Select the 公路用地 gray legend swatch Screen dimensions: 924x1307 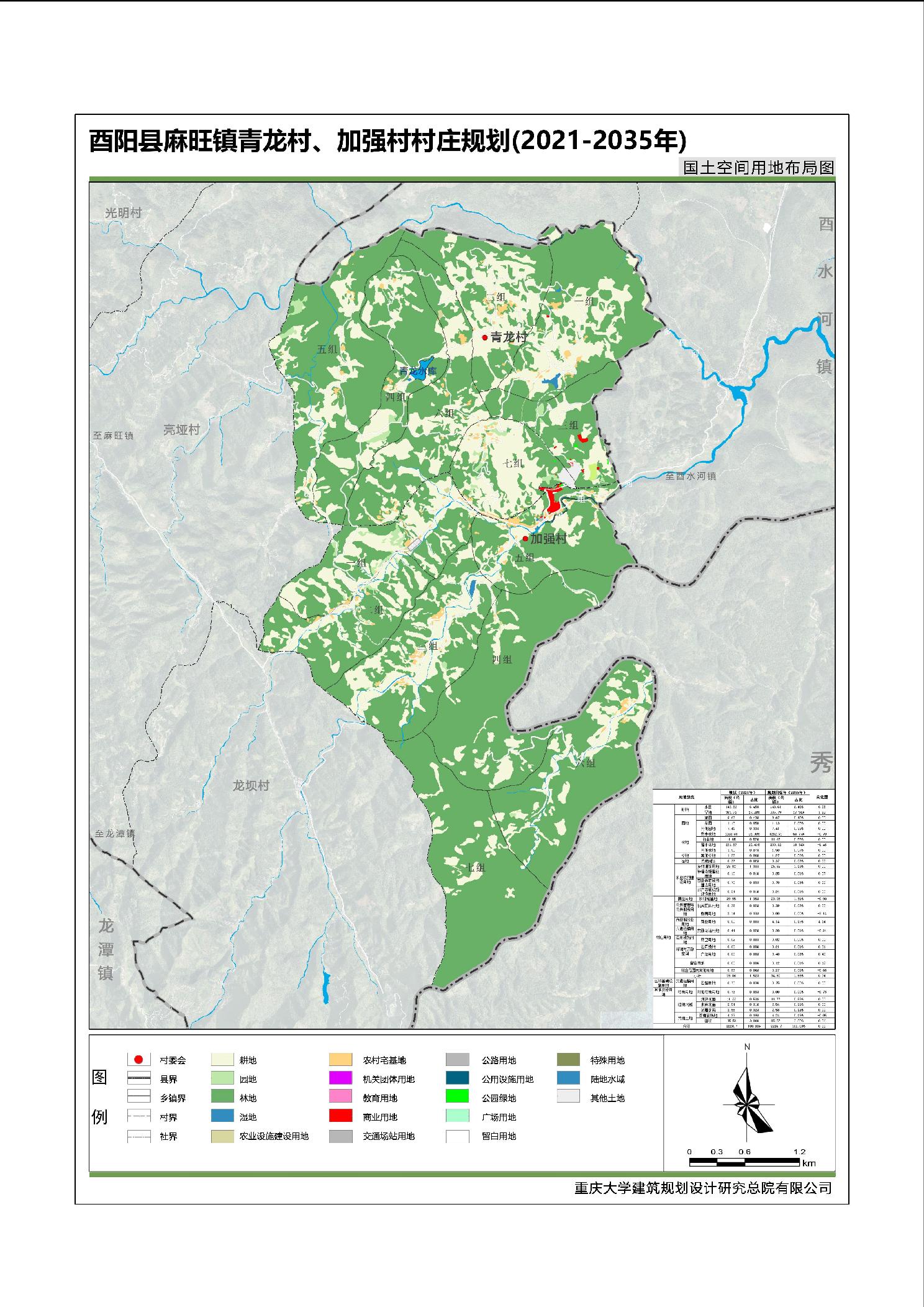point(458,1060)
